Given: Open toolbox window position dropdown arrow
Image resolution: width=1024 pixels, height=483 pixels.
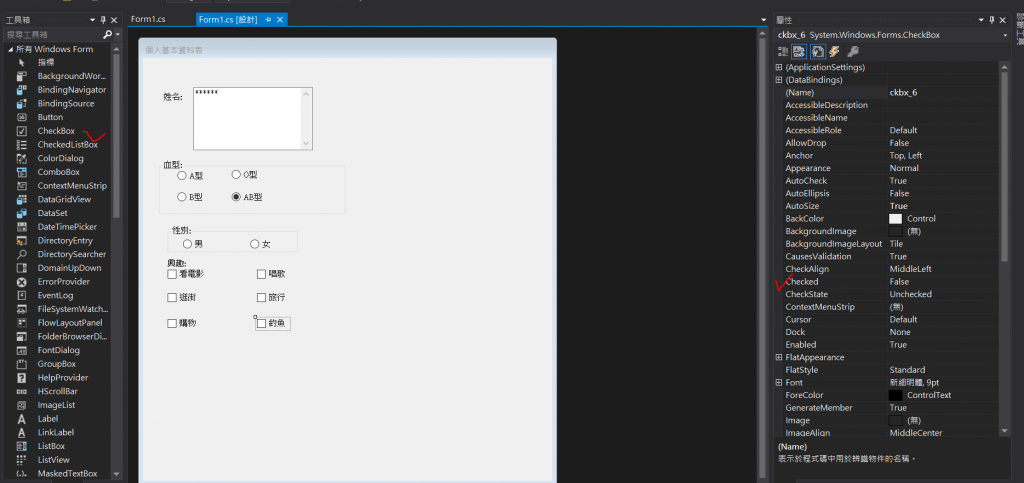Looking at the screenshot, I should pyautogui.click(x=92, y=20).
